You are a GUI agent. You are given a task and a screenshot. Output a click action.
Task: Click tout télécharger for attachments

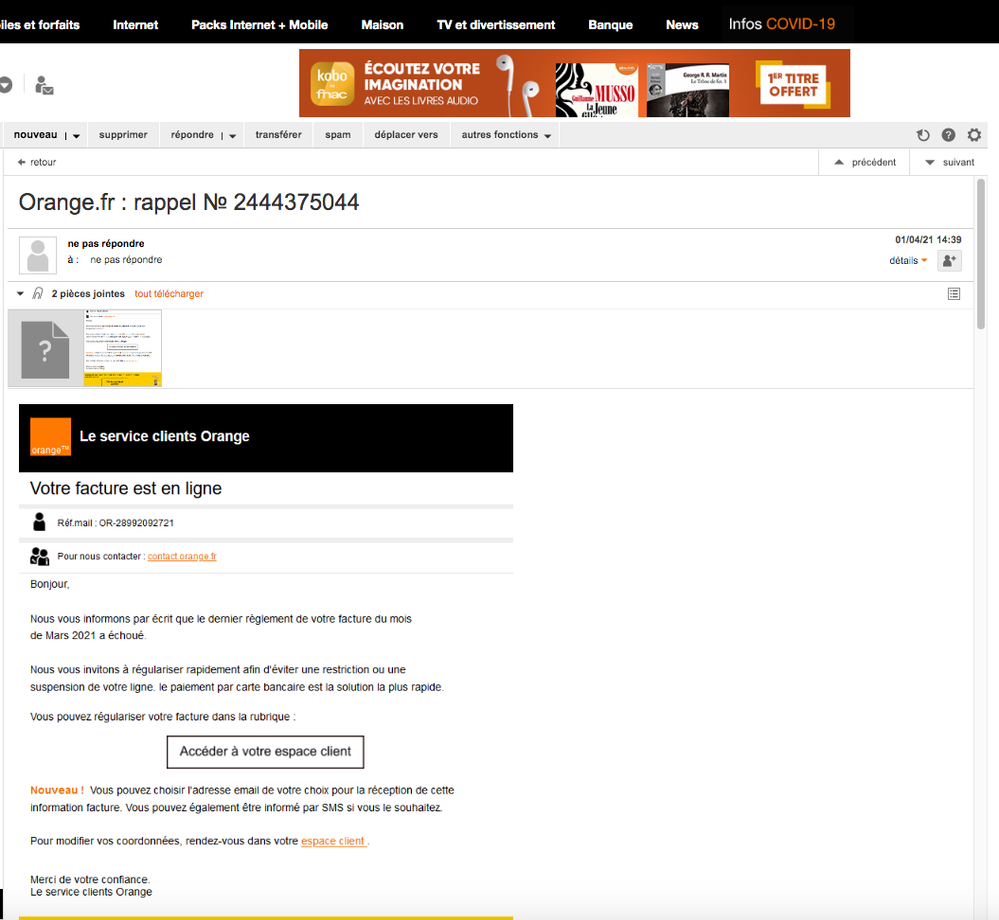click(x=168, y=293)
